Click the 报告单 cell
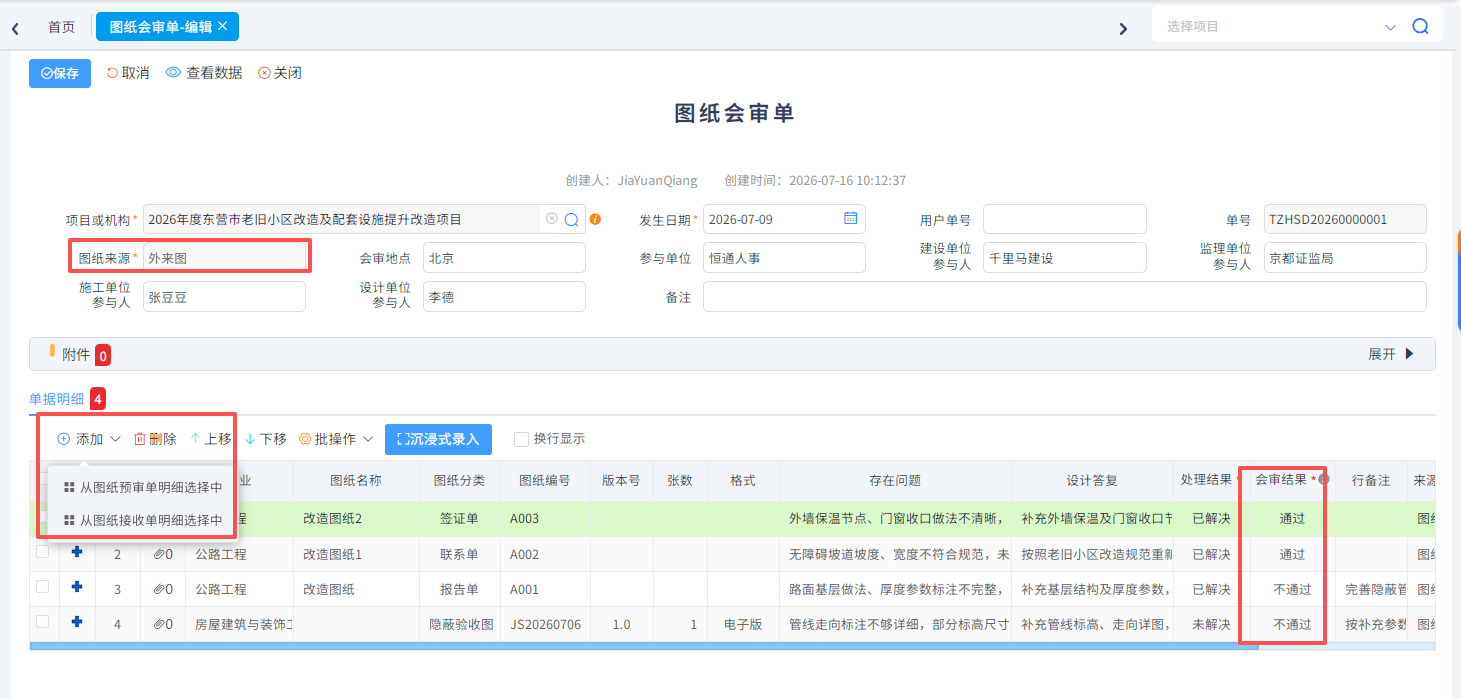This screenshot has height=699, width=1461. pyautogui.click(x=461, y=589)
